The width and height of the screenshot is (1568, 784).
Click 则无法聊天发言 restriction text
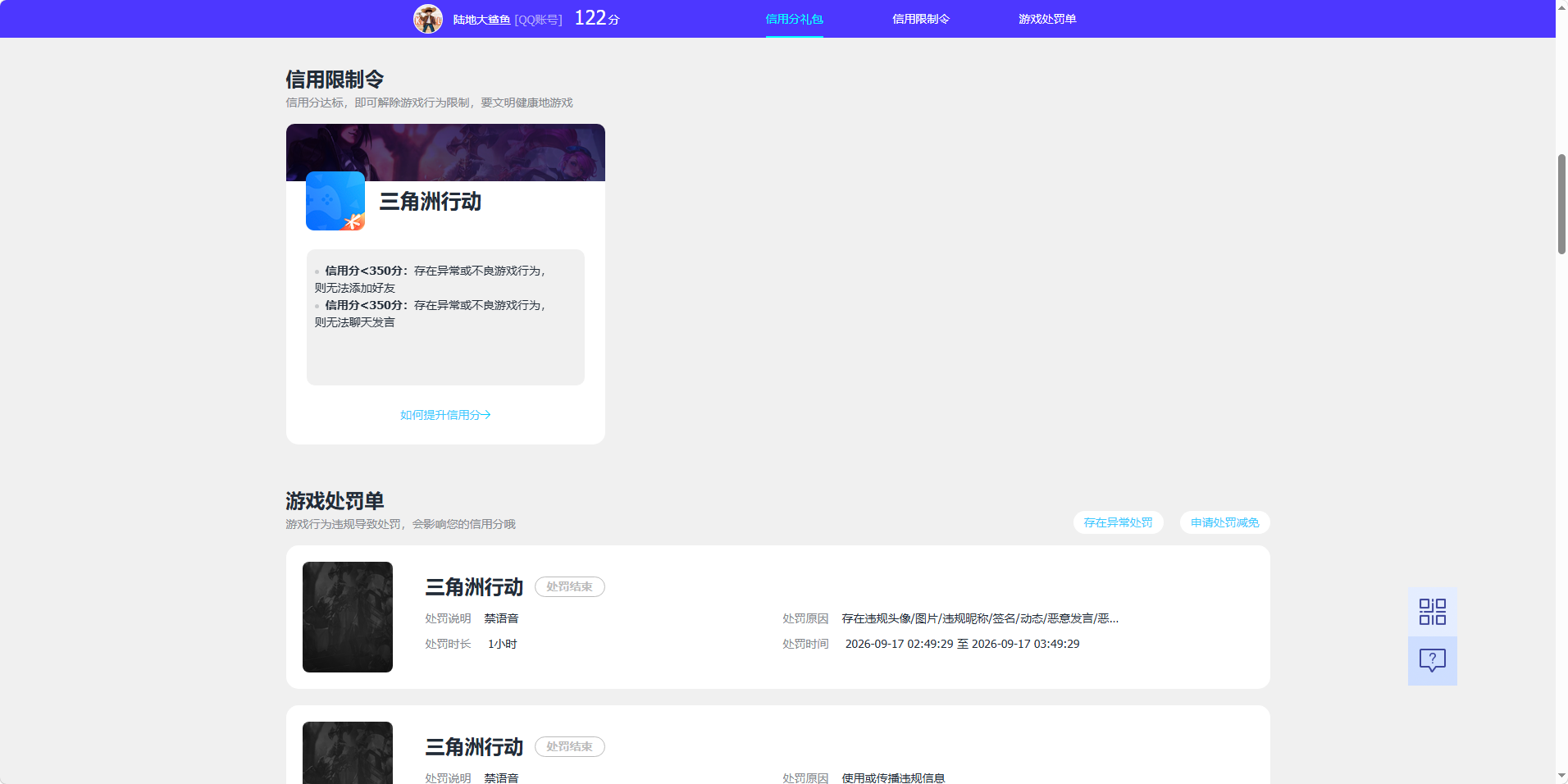[354, 322]
